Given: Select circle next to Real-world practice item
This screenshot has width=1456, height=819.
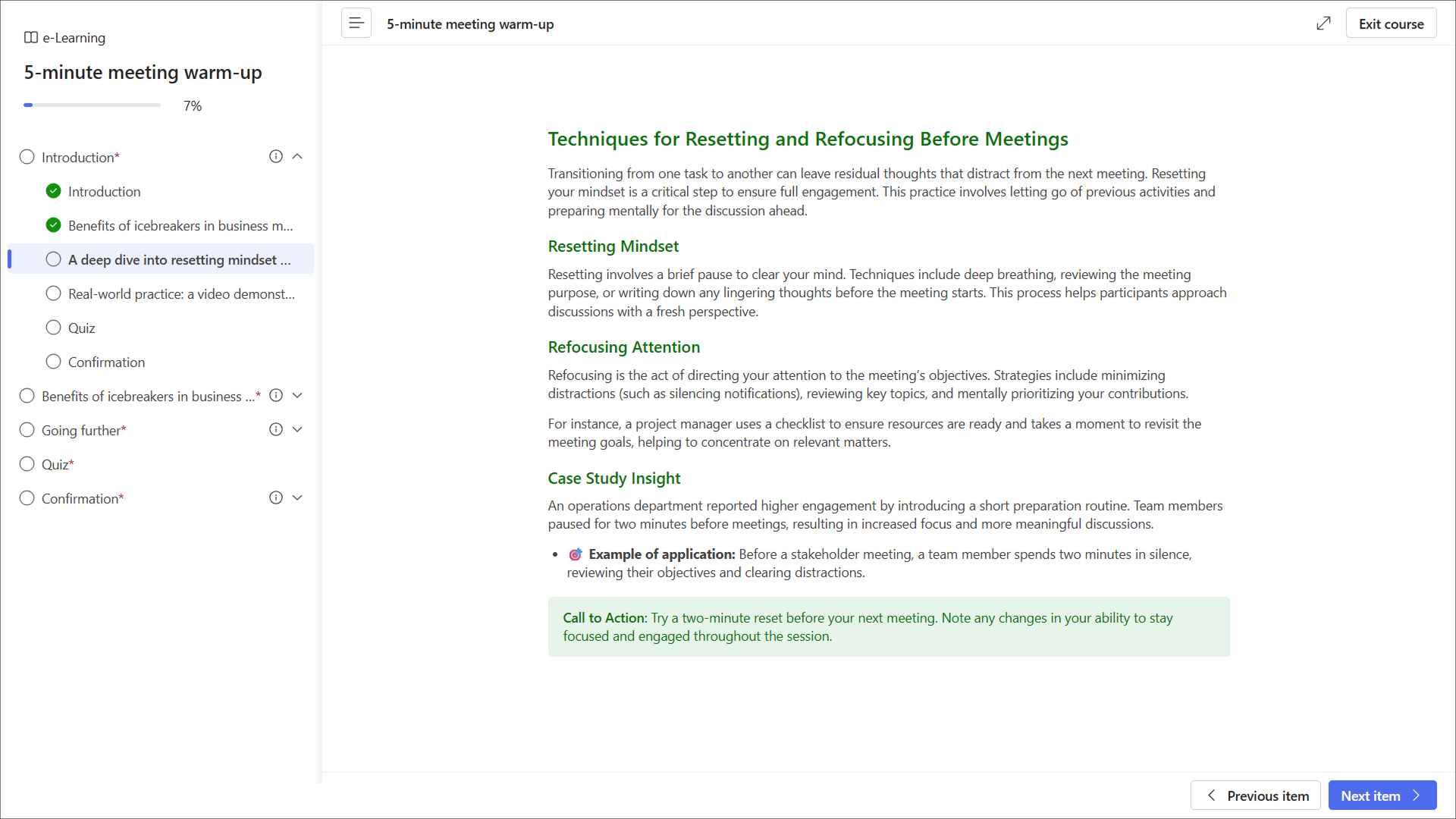Looking at the screenshot, I should 53,293.
